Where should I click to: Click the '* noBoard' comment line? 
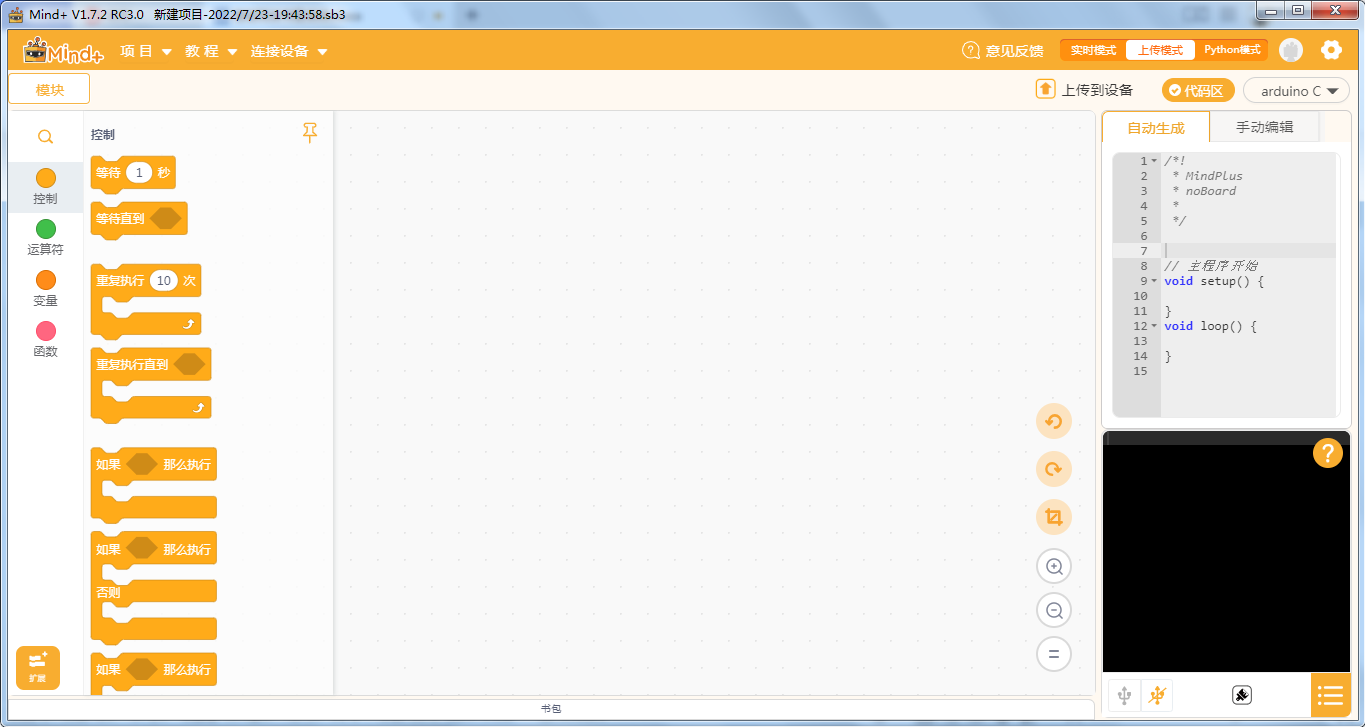click(x=1204, y=191)
